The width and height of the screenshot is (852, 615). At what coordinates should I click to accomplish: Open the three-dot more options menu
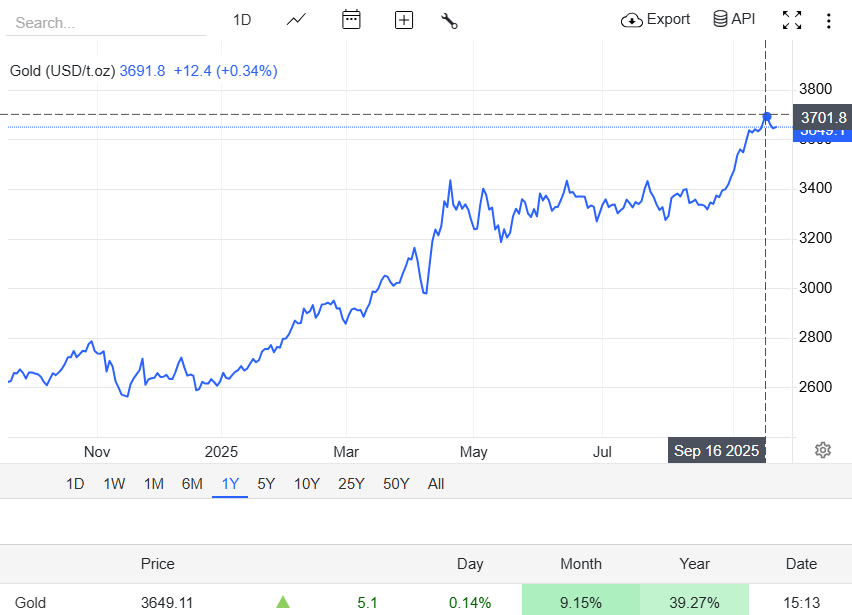pos(828,20)
